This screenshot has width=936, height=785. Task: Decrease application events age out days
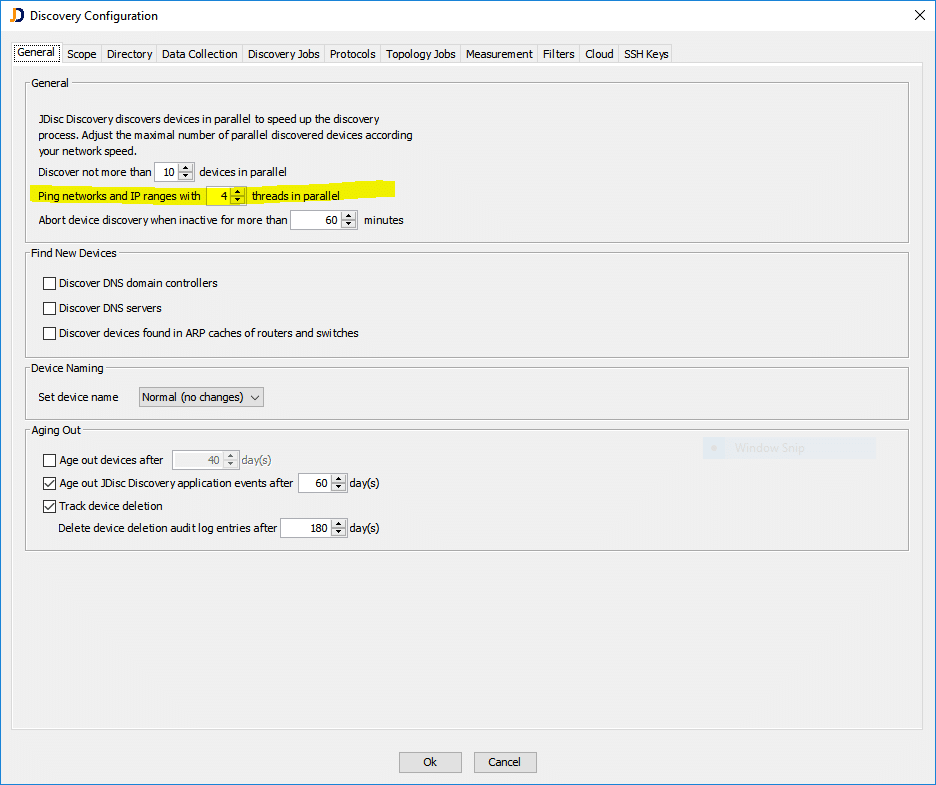(338, 487)
